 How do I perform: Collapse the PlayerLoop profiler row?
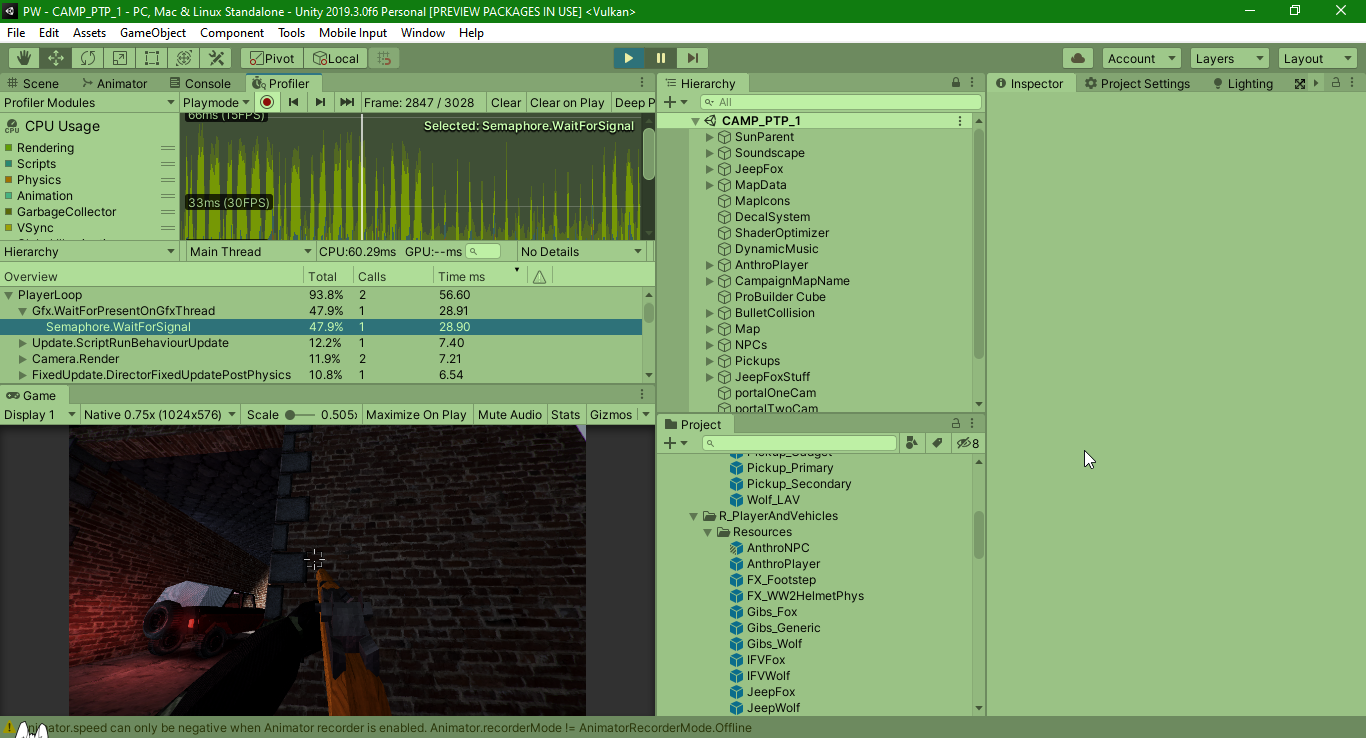point(9,295)
